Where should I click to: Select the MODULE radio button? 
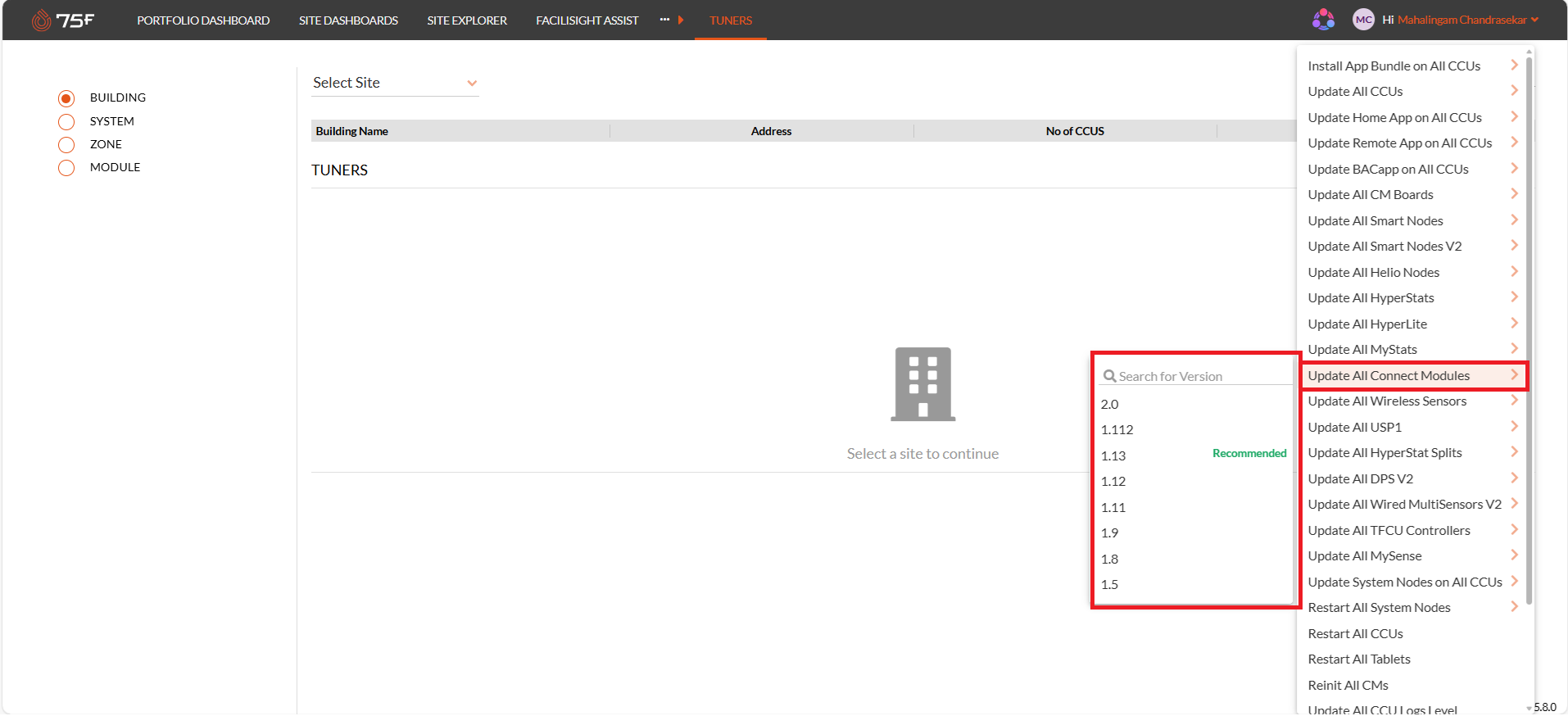[x=66, y=168]
